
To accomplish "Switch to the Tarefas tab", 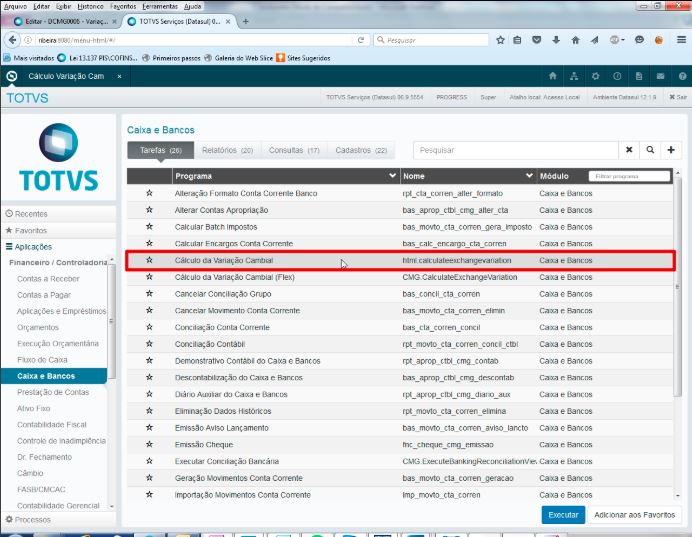I will click(x=161, y=150).
